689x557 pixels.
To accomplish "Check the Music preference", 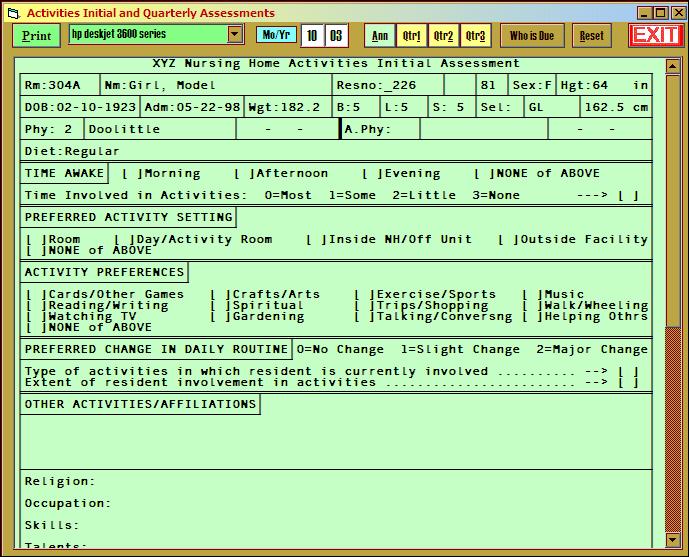I will (533, 294).
